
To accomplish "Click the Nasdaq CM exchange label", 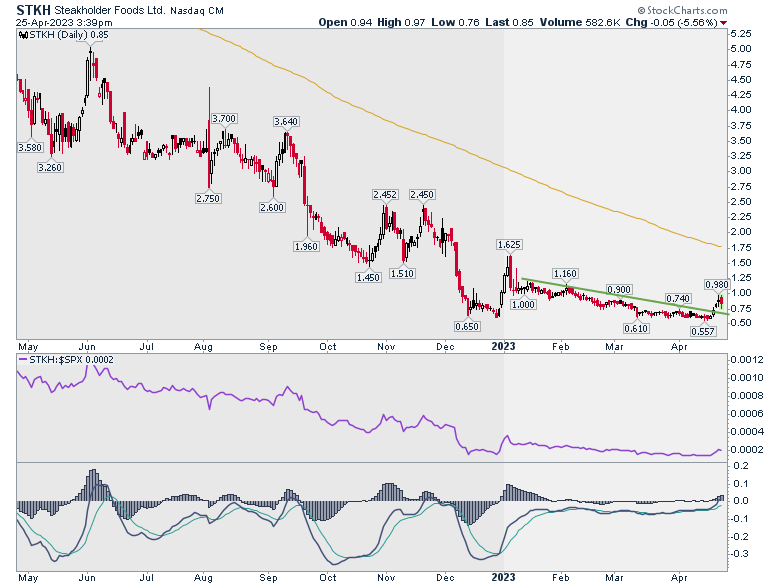I will [x=197, y=11].
